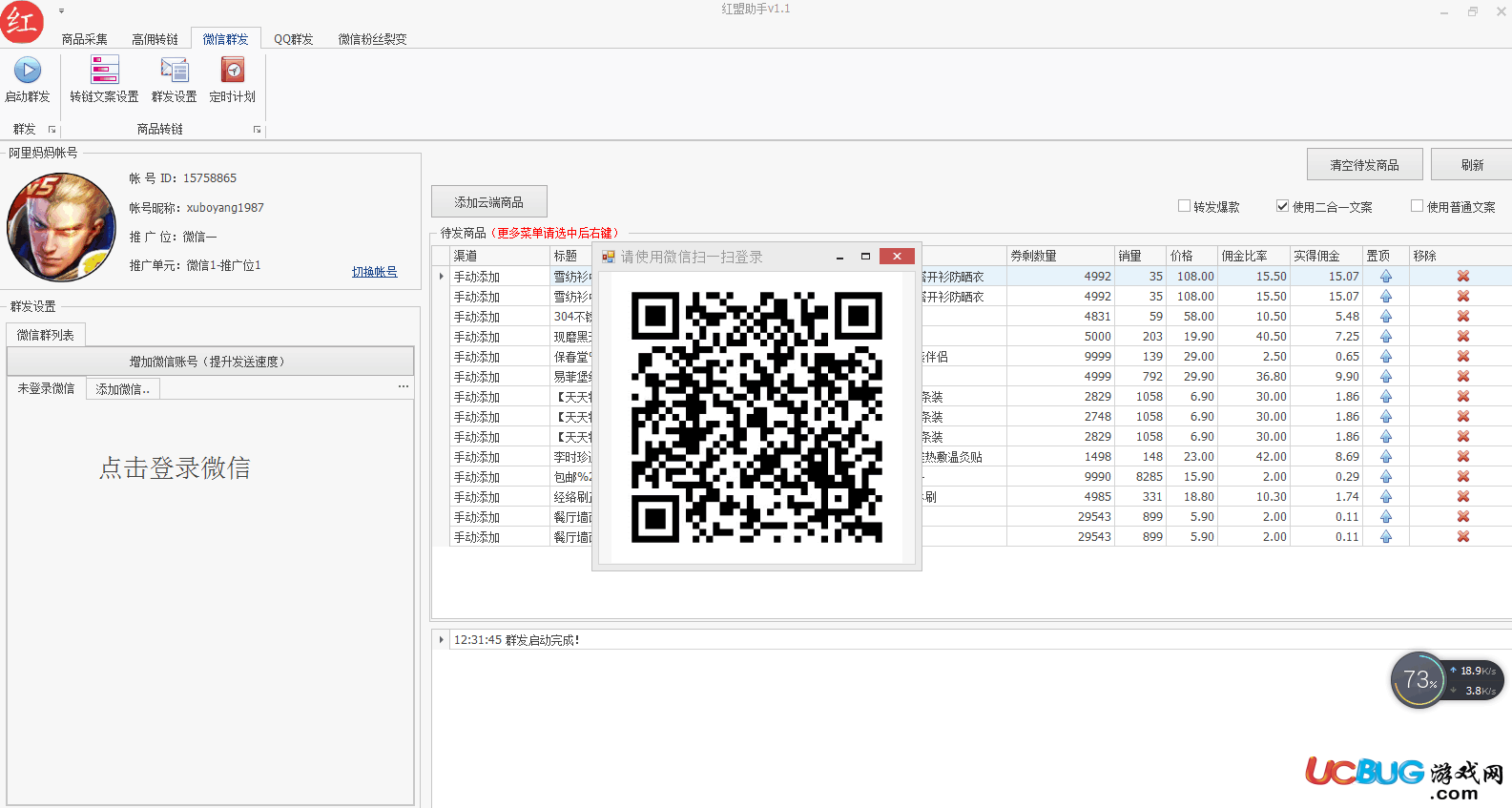This screenshot has width=1512, height=808.
Task: Open the QQ群发 ribbon tab
Action: click(x=294, y=39)
